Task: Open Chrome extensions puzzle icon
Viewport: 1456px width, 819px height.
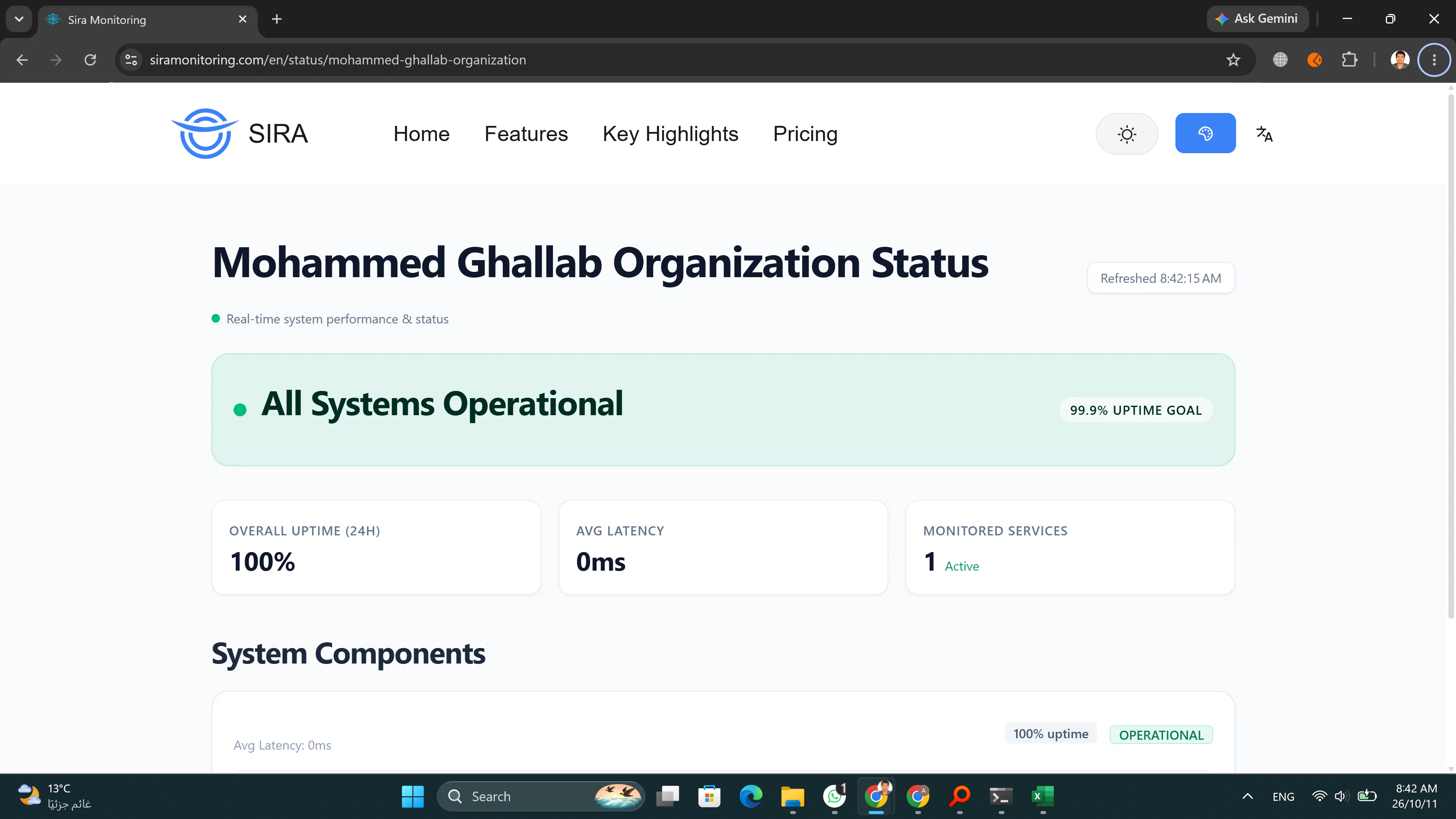Action: pos(1350,60)
